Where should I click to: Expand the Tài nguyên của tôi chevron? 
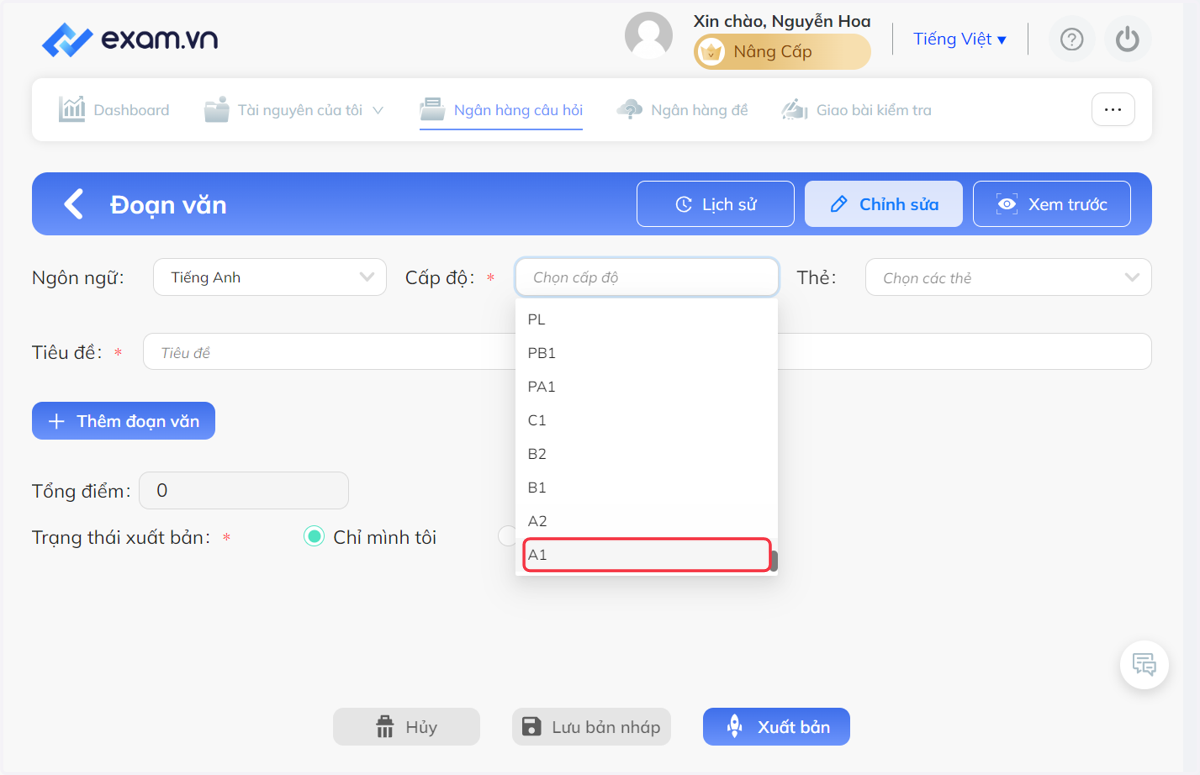tap(378, 110)
